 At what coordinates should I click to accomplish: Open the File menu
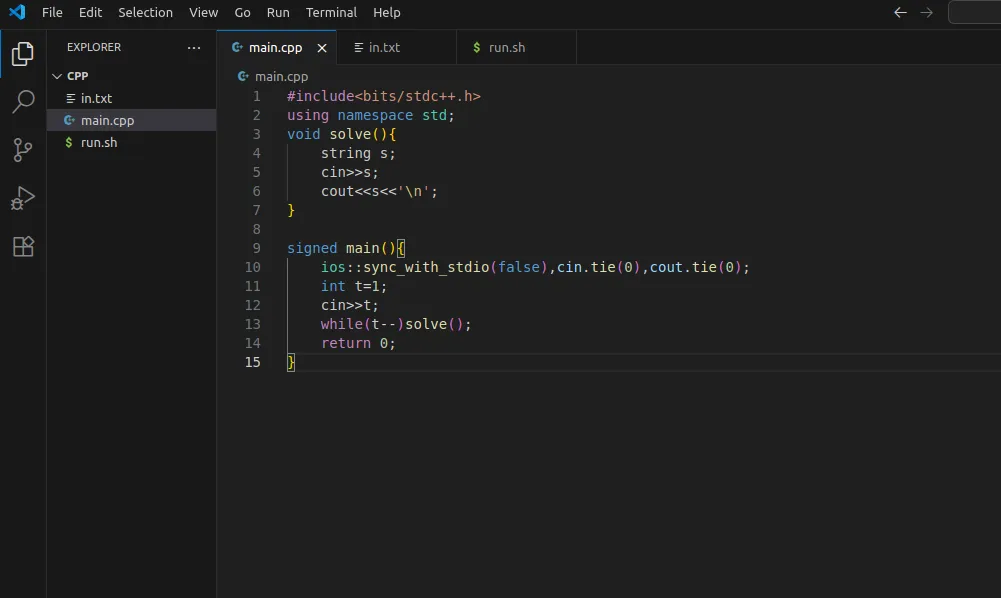pos(52,12)
